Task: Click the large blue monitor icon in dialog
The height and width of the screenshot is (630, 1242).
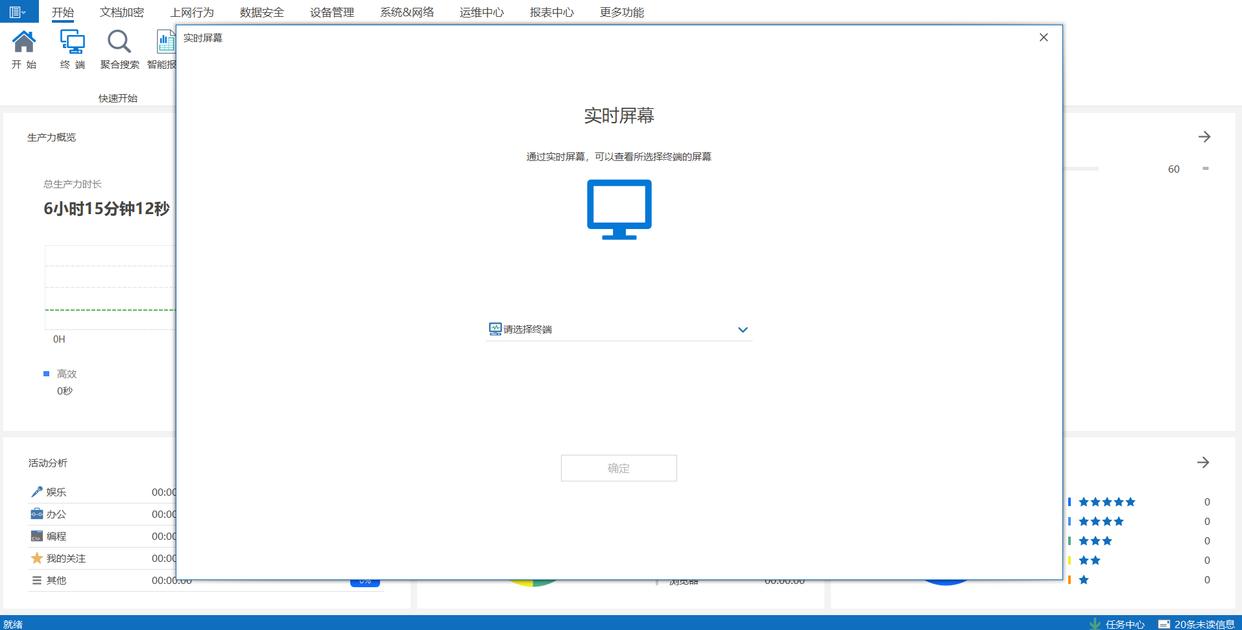Action: 619,209
